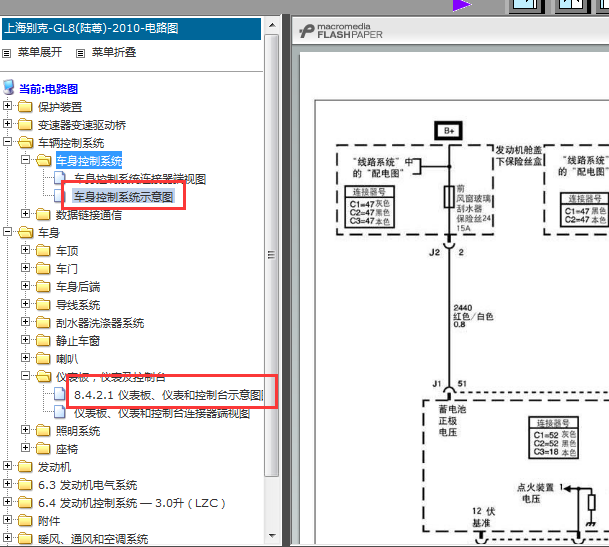Click the open 车身 folder icon

pyautogui.click(x=25, y=232)
